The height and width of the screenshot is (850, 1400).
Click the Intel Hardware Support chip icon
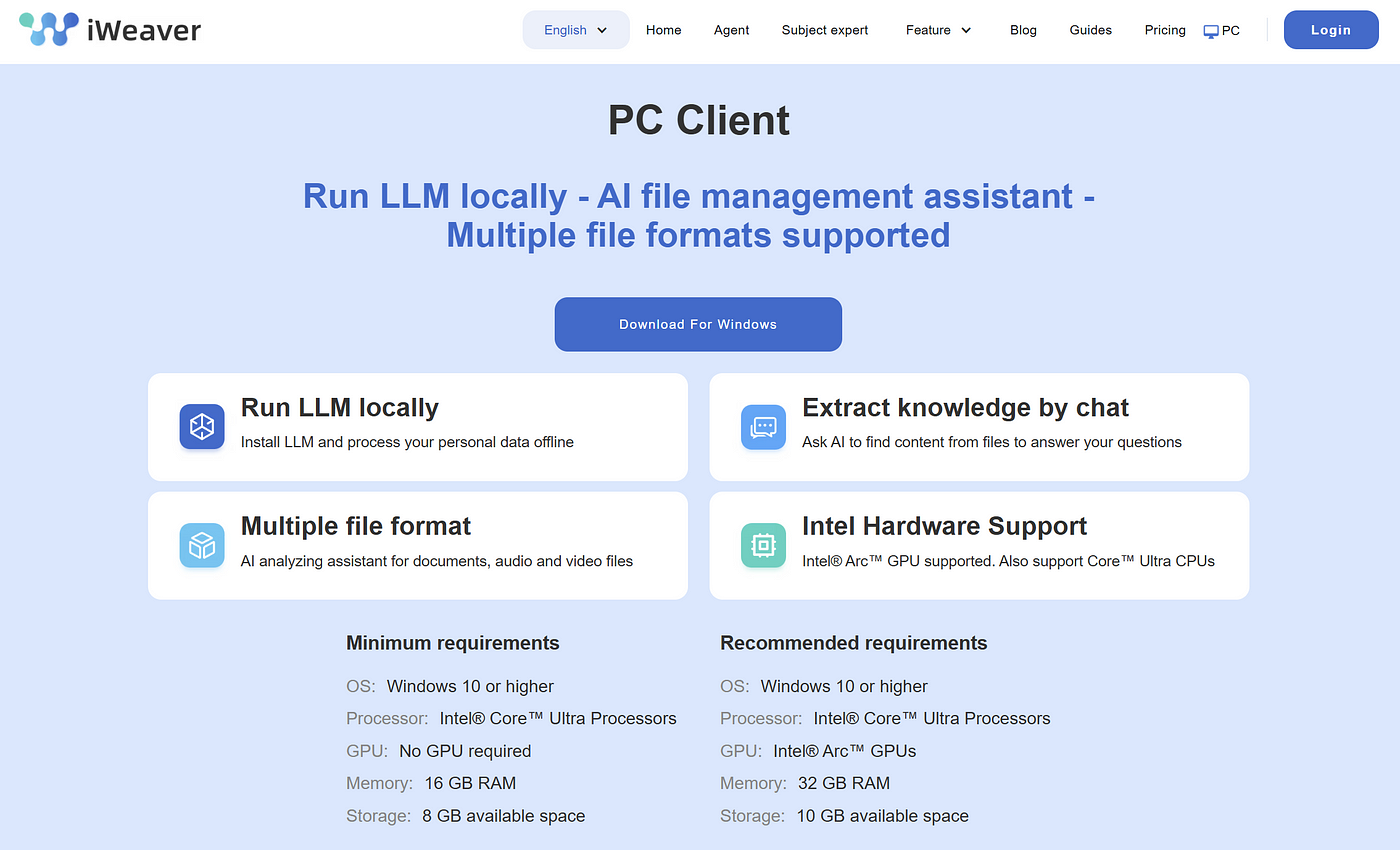click(763, 545)
